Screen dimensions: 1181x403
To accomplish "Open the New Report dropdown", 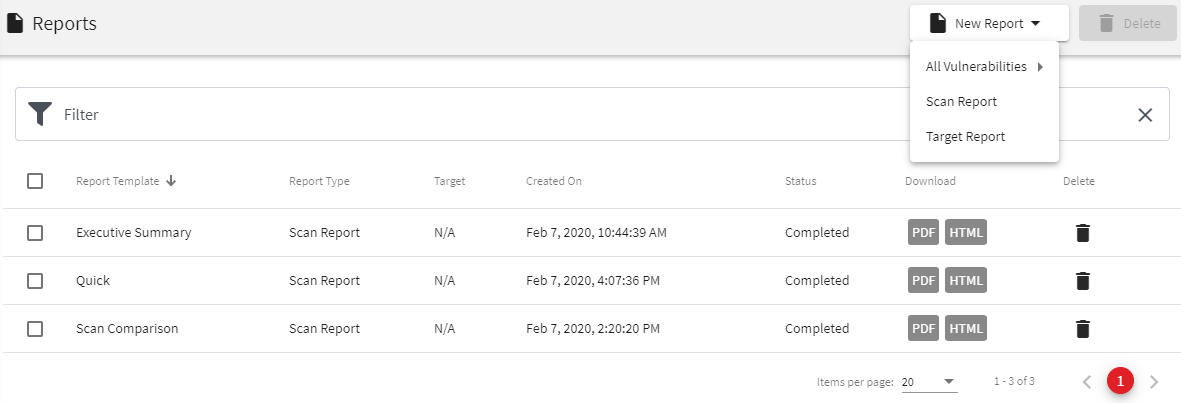I will click(988, 23).
